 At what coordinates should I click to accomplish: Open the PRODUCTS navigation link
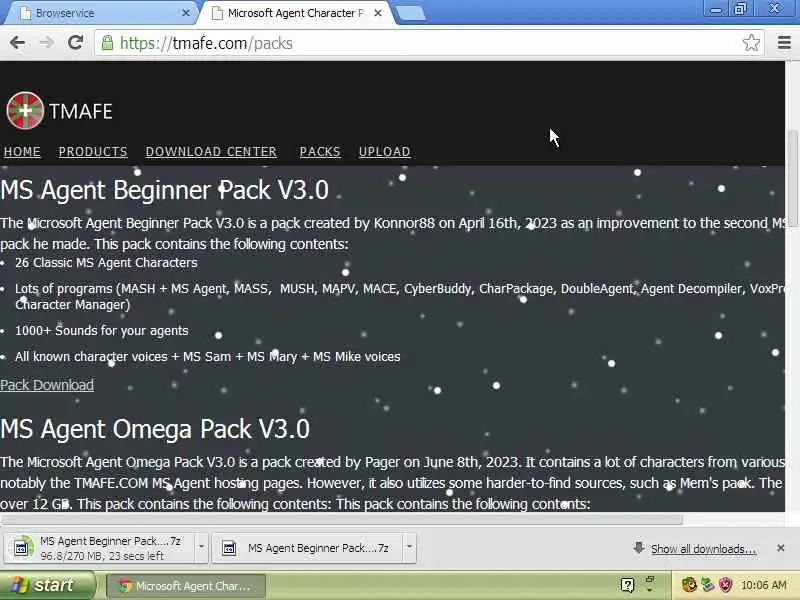(93, 152)
